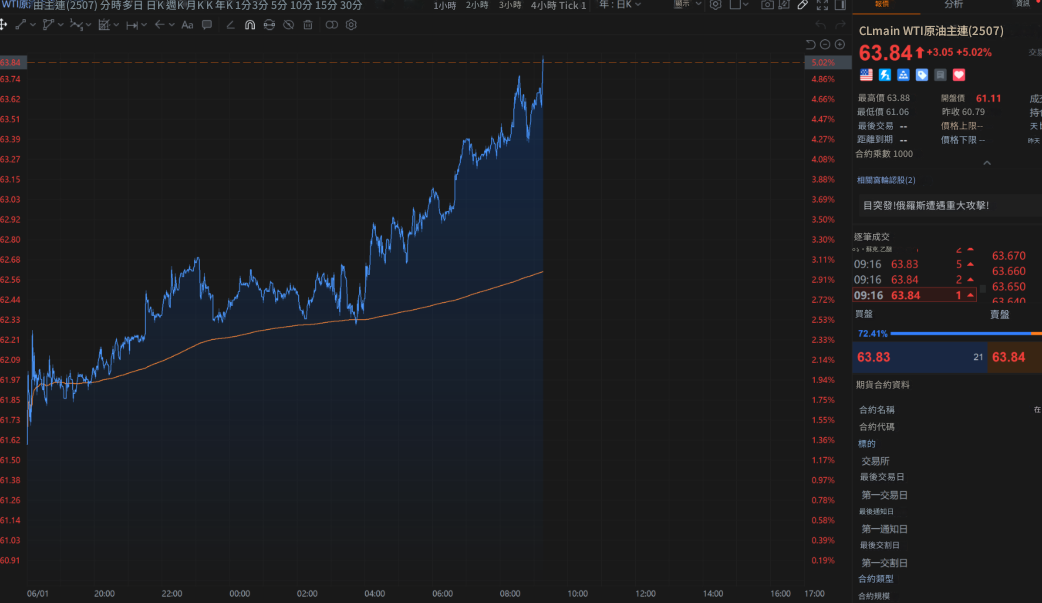Switch to the 分析 tab
The width and height of the screenshot is (1042, 603).
coord(954,5)
